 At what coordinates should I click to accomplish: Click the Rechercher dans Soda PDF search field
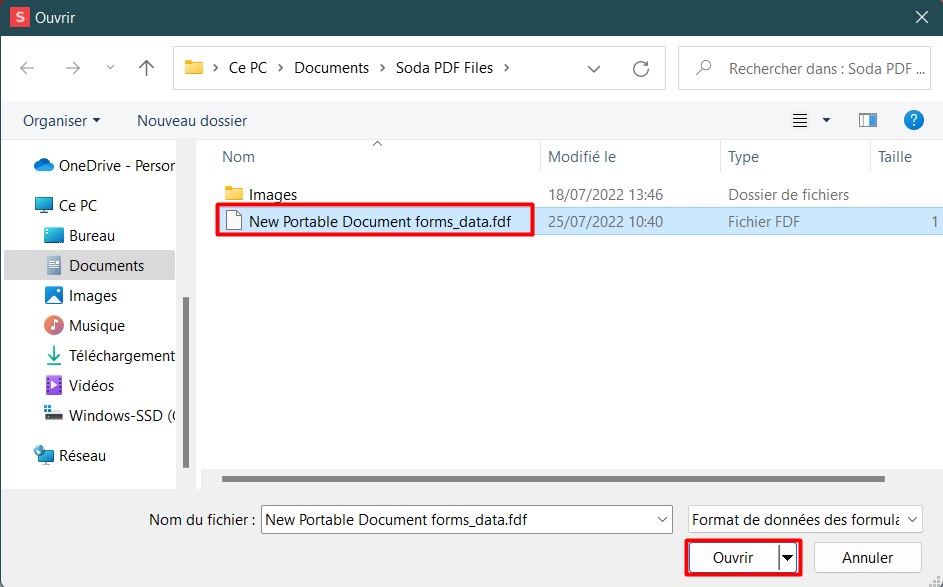coord(804,69)
